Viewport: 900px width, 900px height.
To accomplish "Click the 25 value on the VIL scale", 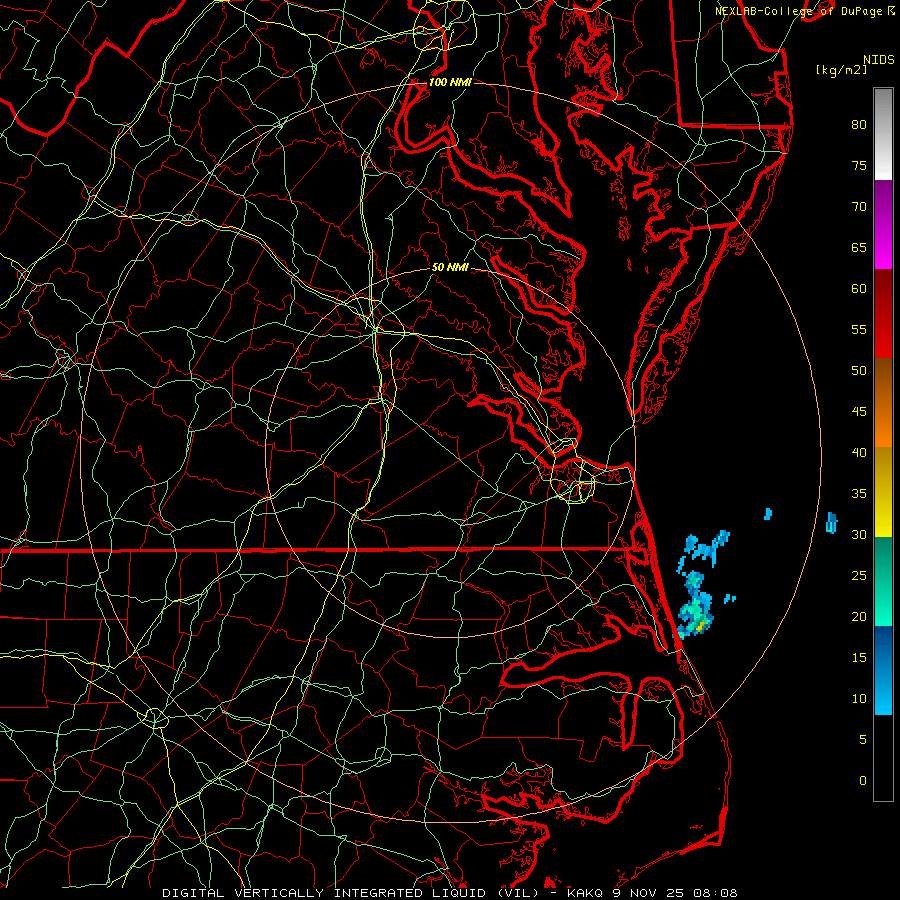I will (x=859, y=575).
